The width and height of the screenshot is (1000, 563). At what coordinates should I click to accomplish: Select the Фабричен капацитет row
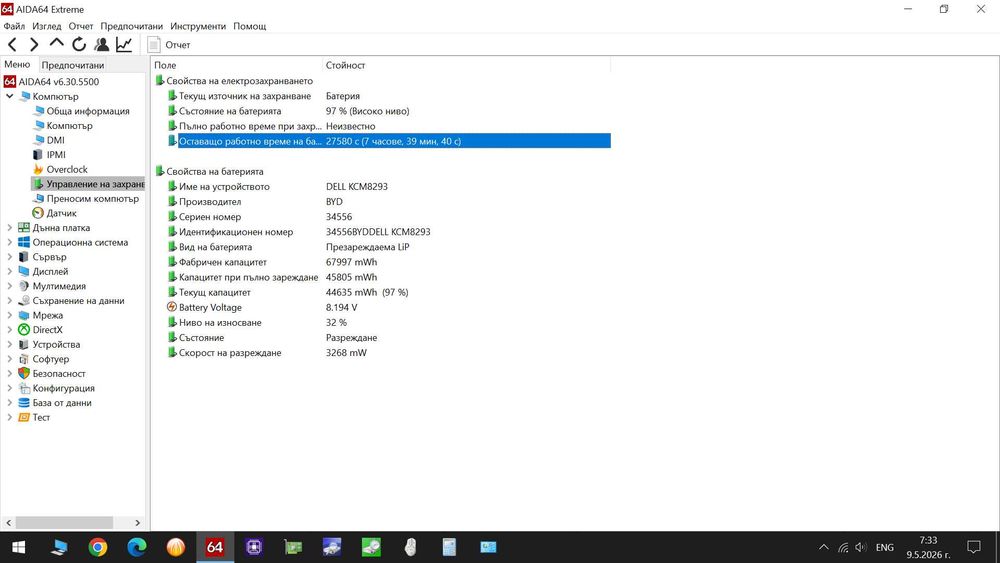pos(388,262)
